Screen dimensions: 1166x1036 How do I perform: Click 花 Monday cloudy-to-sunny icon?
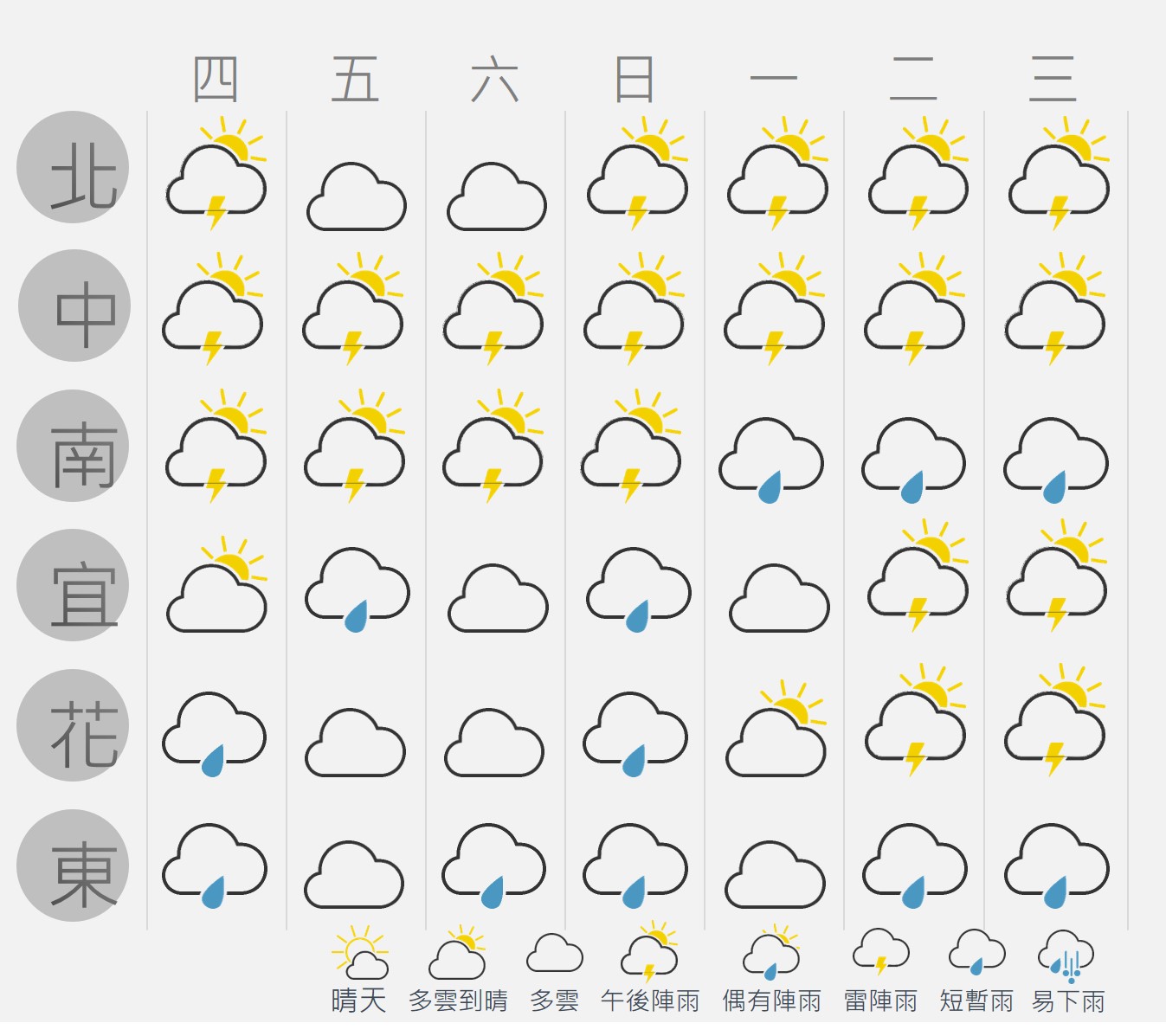[x=776, y=729]
